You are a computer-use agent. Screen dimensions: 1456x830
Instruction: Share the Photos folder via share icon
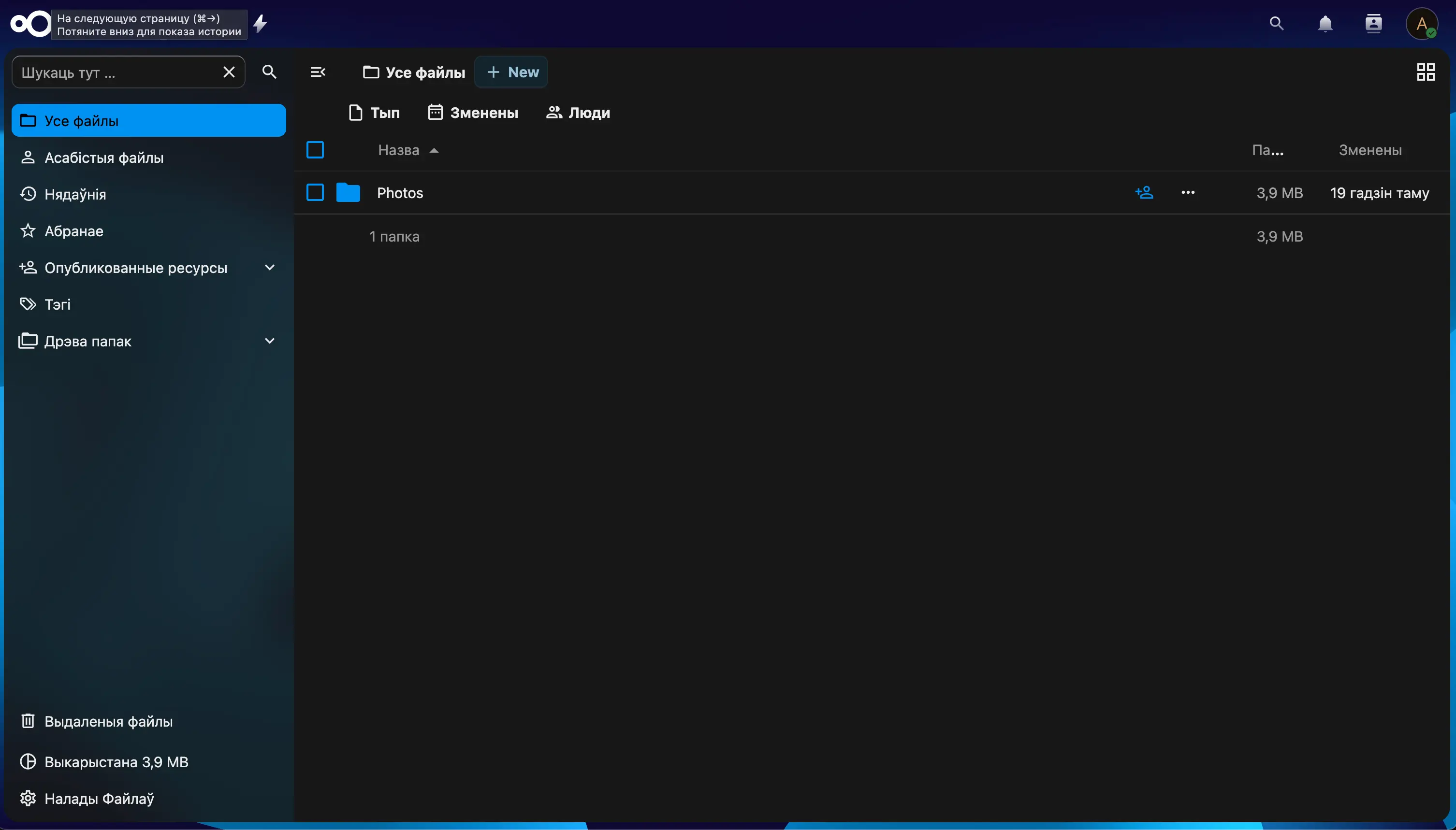pyautogui.click(x=1144, y=193)
